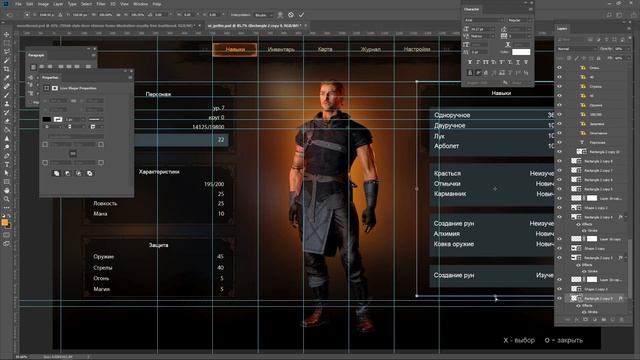The width and height of the screenshot is (640, 360).
Task: Click the Combine Shapes icon in Properties
Action: [x=56, y=173]
